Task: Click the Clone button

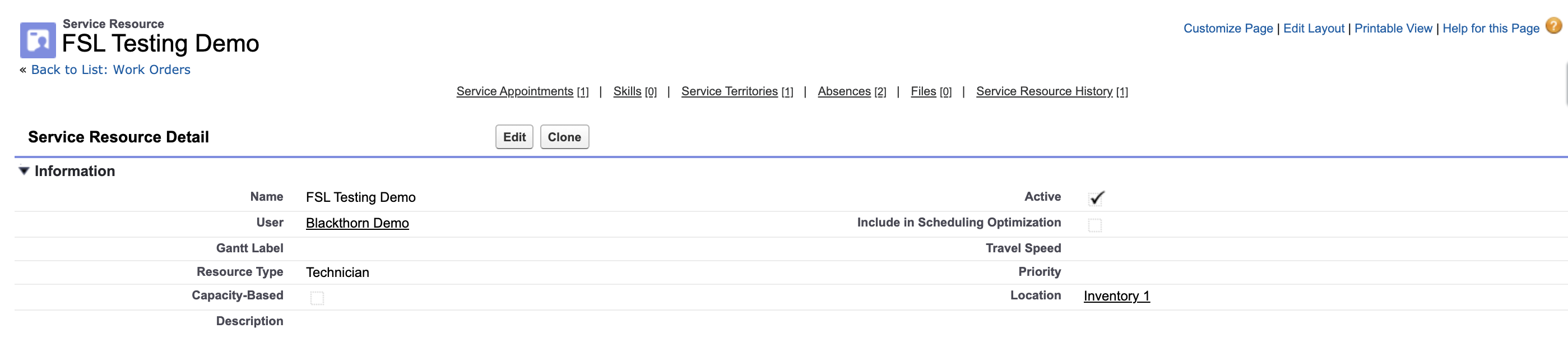Action: 564,137
